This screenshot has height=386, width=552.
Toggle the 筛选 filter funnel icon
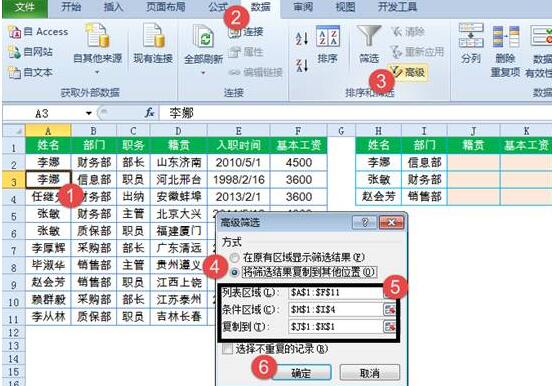click(x=369, y=36)
